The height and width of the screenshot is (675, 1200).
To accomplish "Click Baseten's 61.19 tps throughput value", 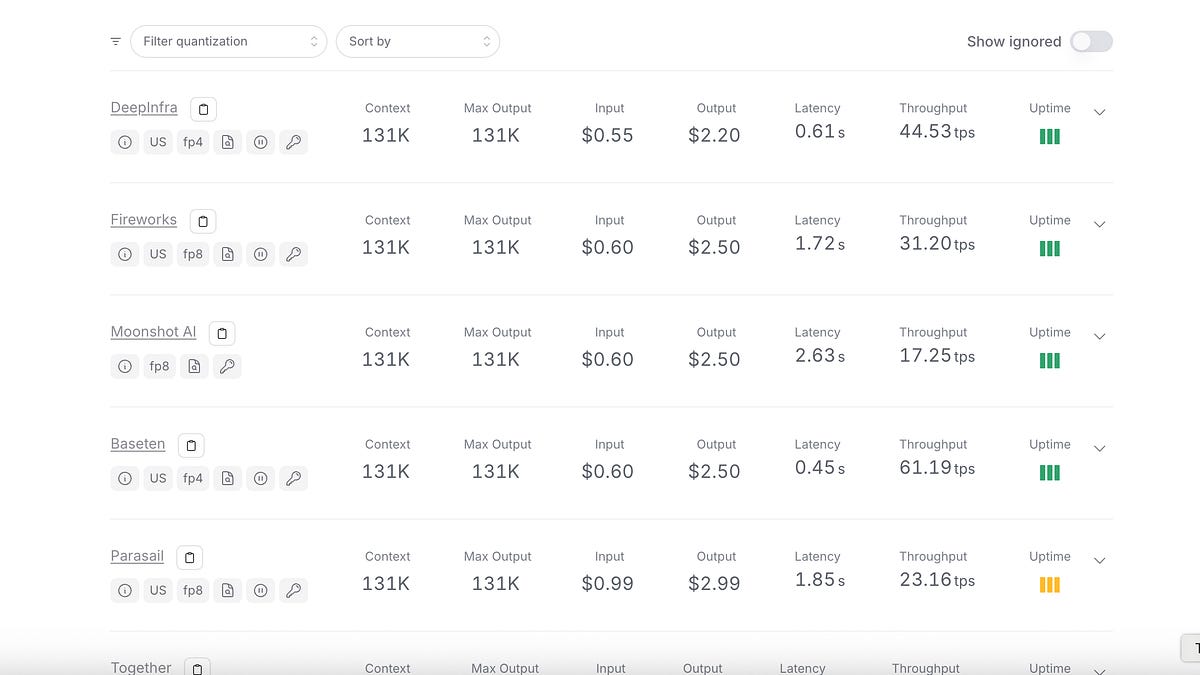I will (x=937, y=467).
